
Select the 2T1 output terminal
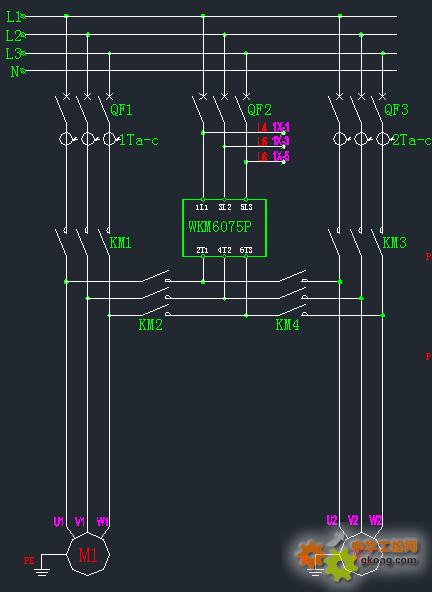(x=202, y=250)
